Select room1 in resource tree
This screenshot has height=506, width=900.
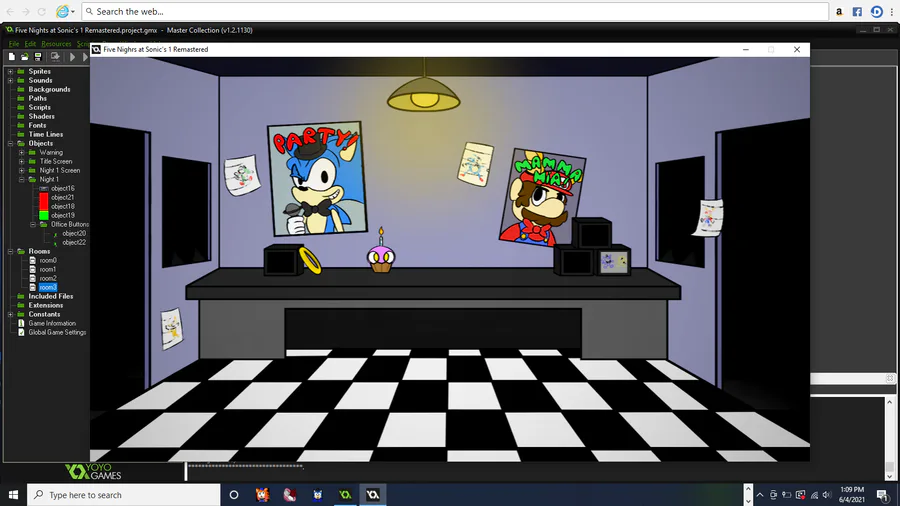48,269
